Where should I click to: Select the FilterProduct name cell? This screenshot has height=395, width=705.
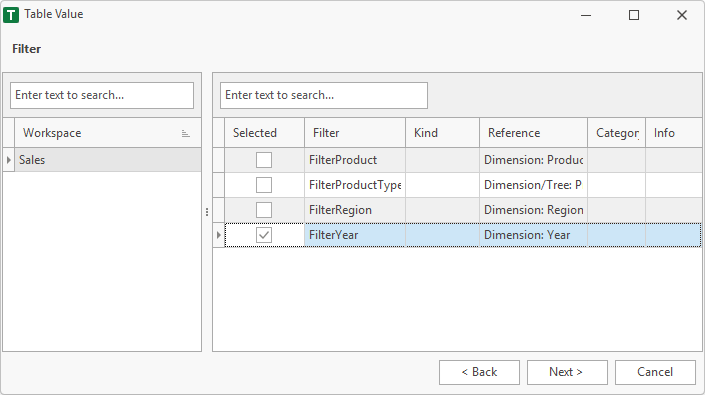tap(355, 160)
